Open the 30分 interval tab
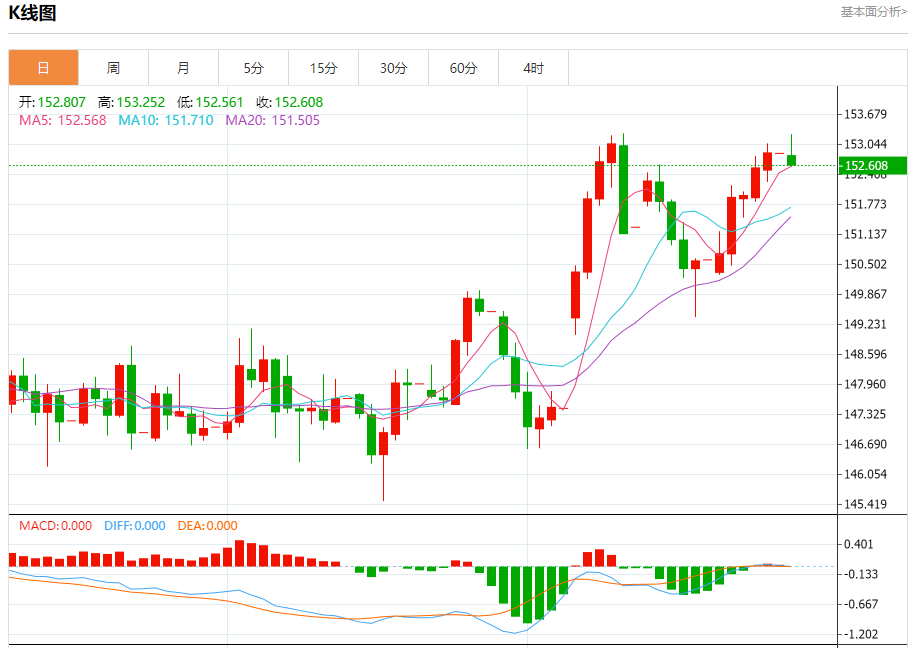913x648 pixels. (394, 68)
